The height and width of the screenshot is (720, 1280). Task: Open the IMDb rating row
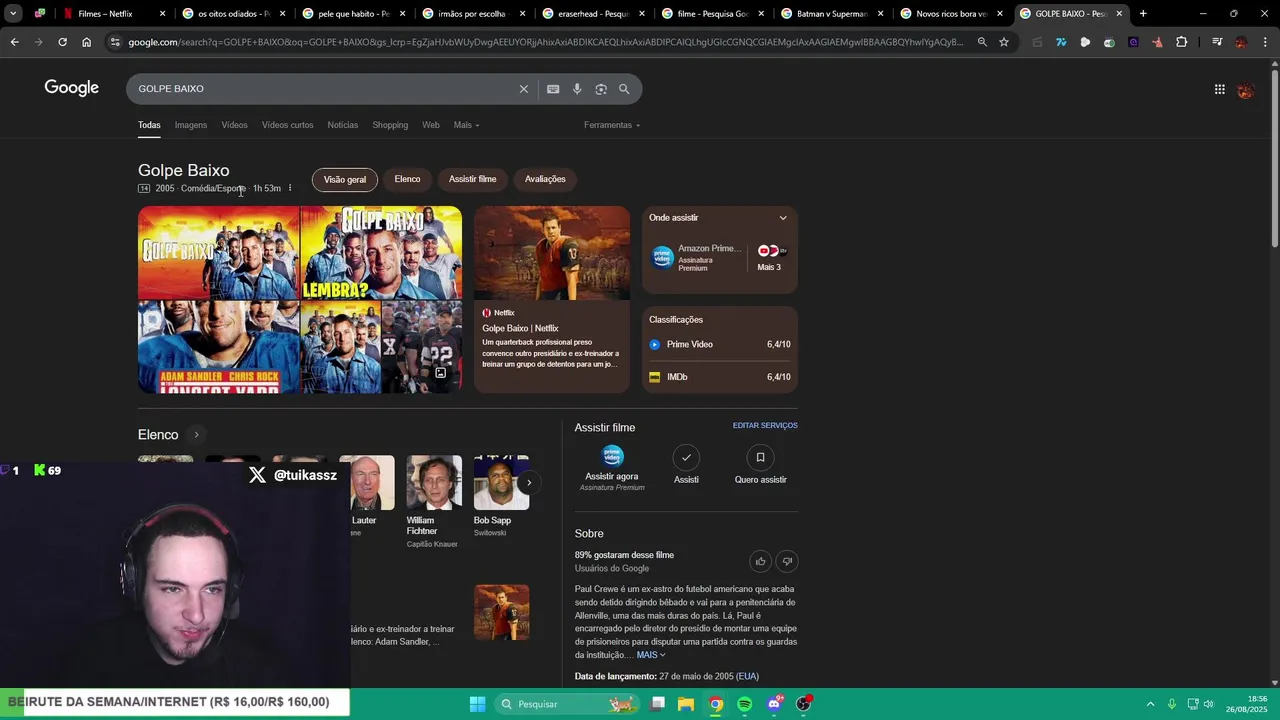coord(720,377)
